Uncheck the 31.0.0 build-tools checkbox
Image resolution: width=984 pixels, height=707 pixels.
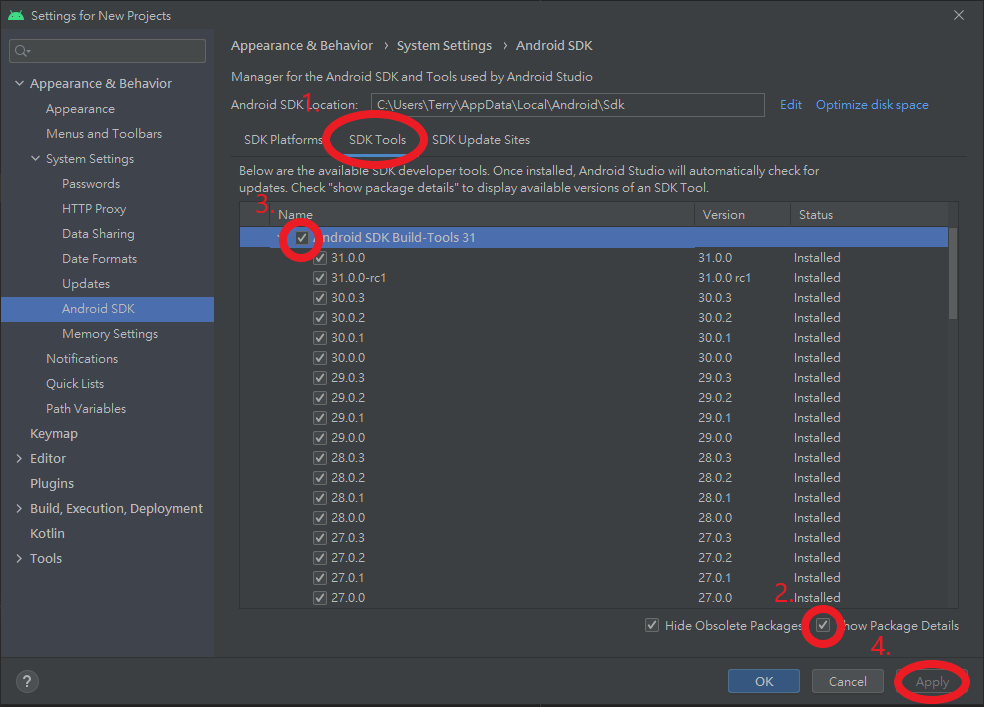[x=320, y=258]
